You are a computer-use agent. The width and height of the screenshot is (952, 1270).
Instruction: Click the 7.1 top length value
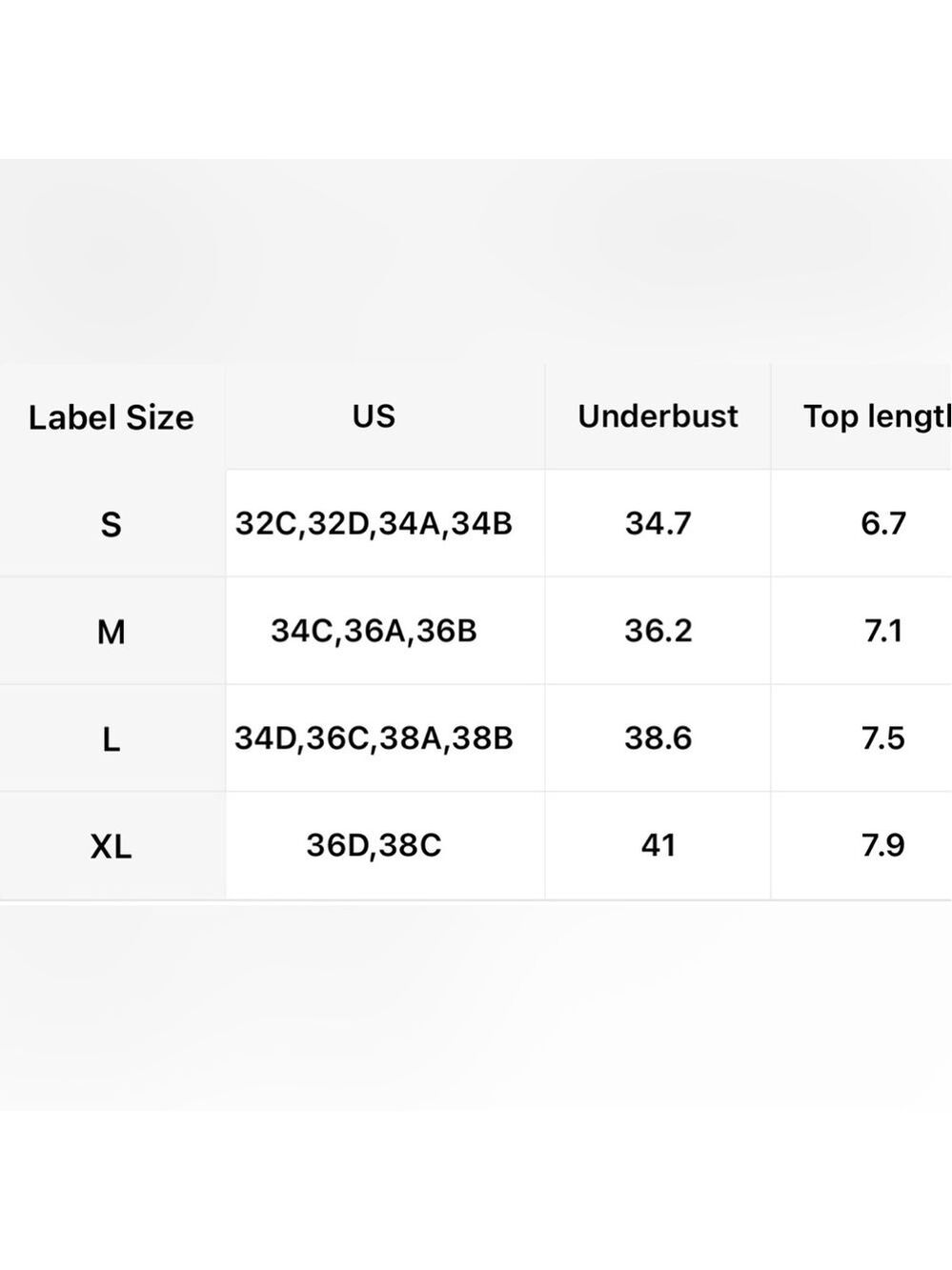click(x=883, y=631)
